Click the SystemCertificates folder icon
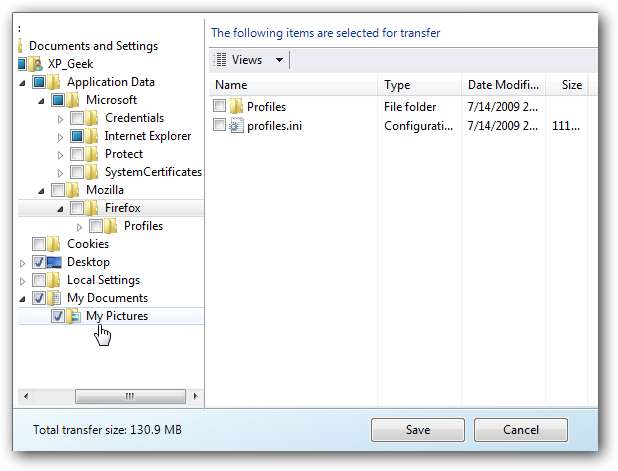The width and height of the screenshot is (618, 471). click(x=91, y=172)
